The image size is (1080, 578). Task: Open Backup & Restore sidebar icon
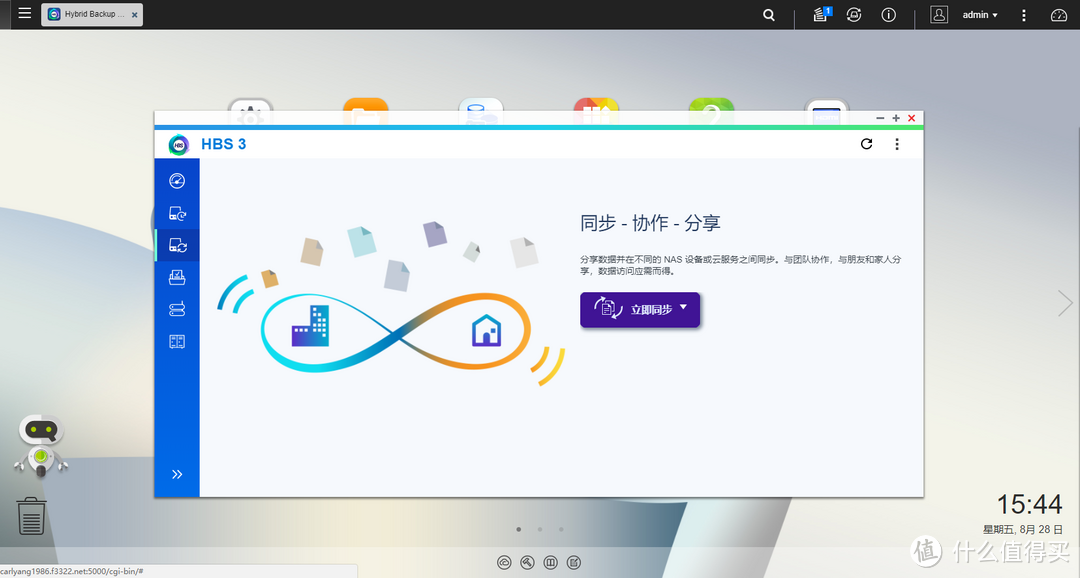177,214
